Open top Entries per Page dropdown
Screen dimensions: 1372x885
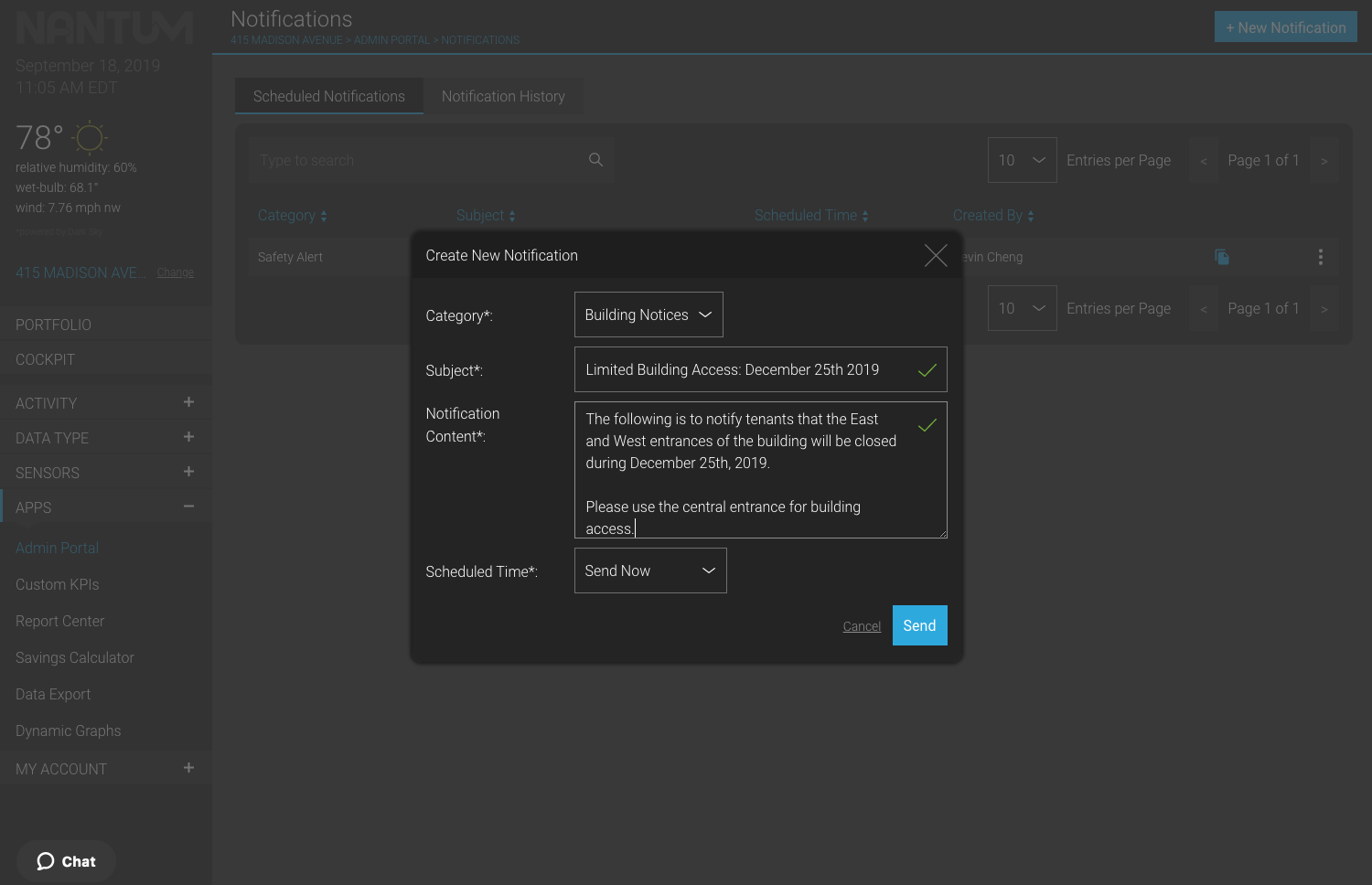(1023, 160)
